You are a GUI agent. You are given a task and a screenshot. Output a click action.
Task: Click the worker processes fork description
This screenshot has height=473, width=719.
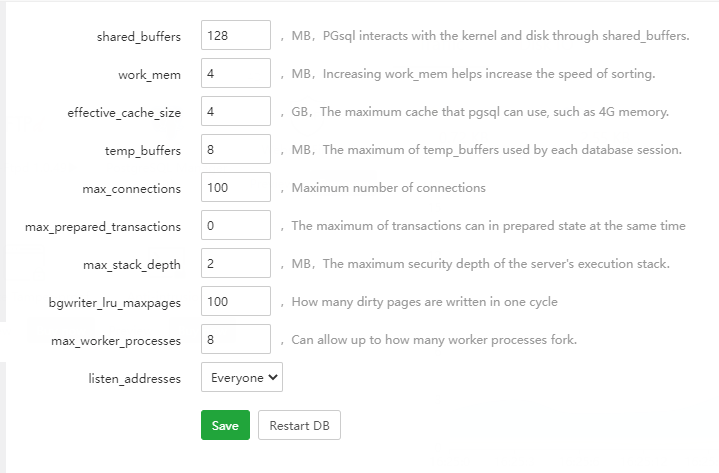(434, 340)
